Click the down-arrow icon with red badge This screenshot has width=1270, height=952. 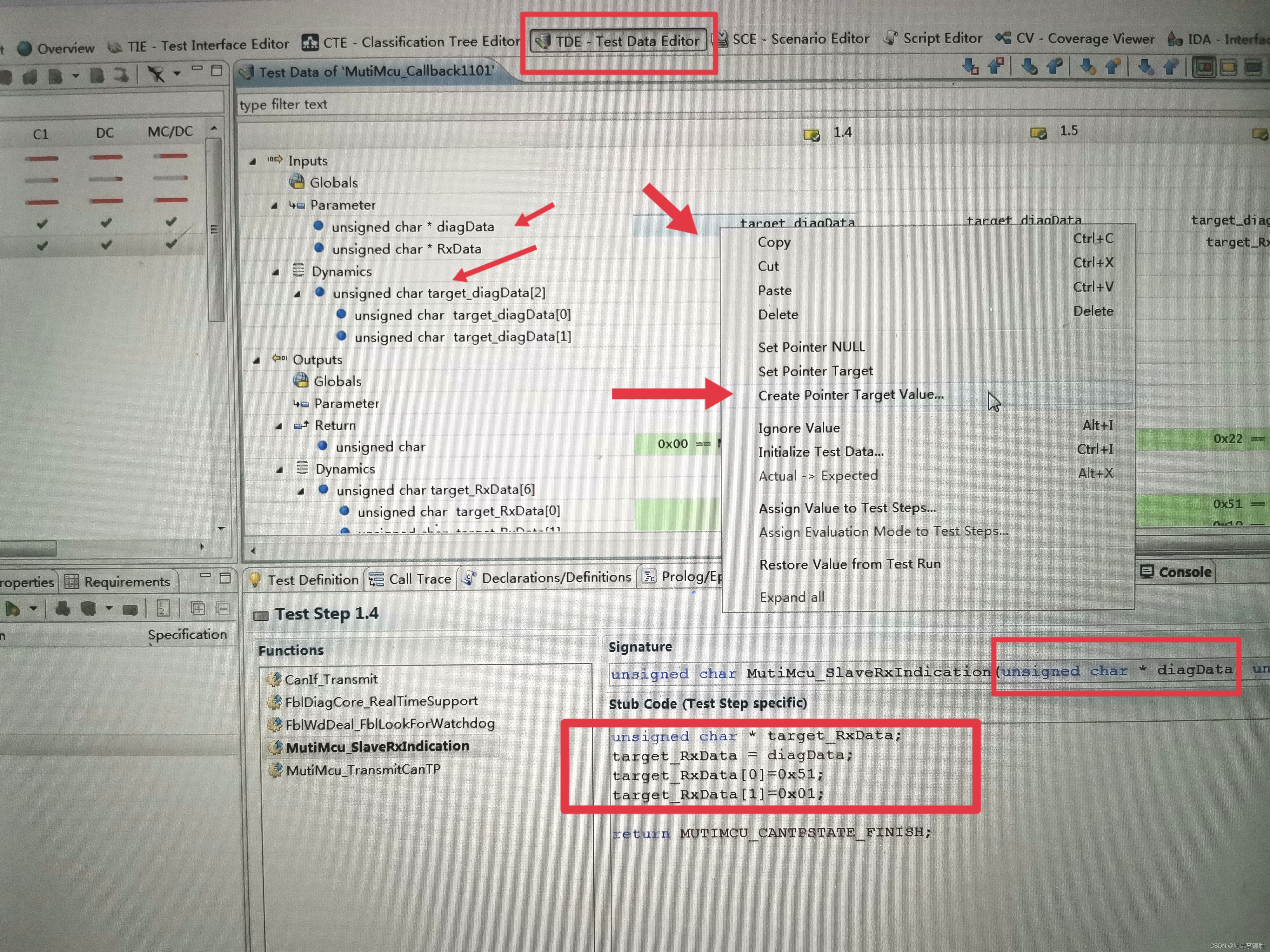click(x=970, y=67)
